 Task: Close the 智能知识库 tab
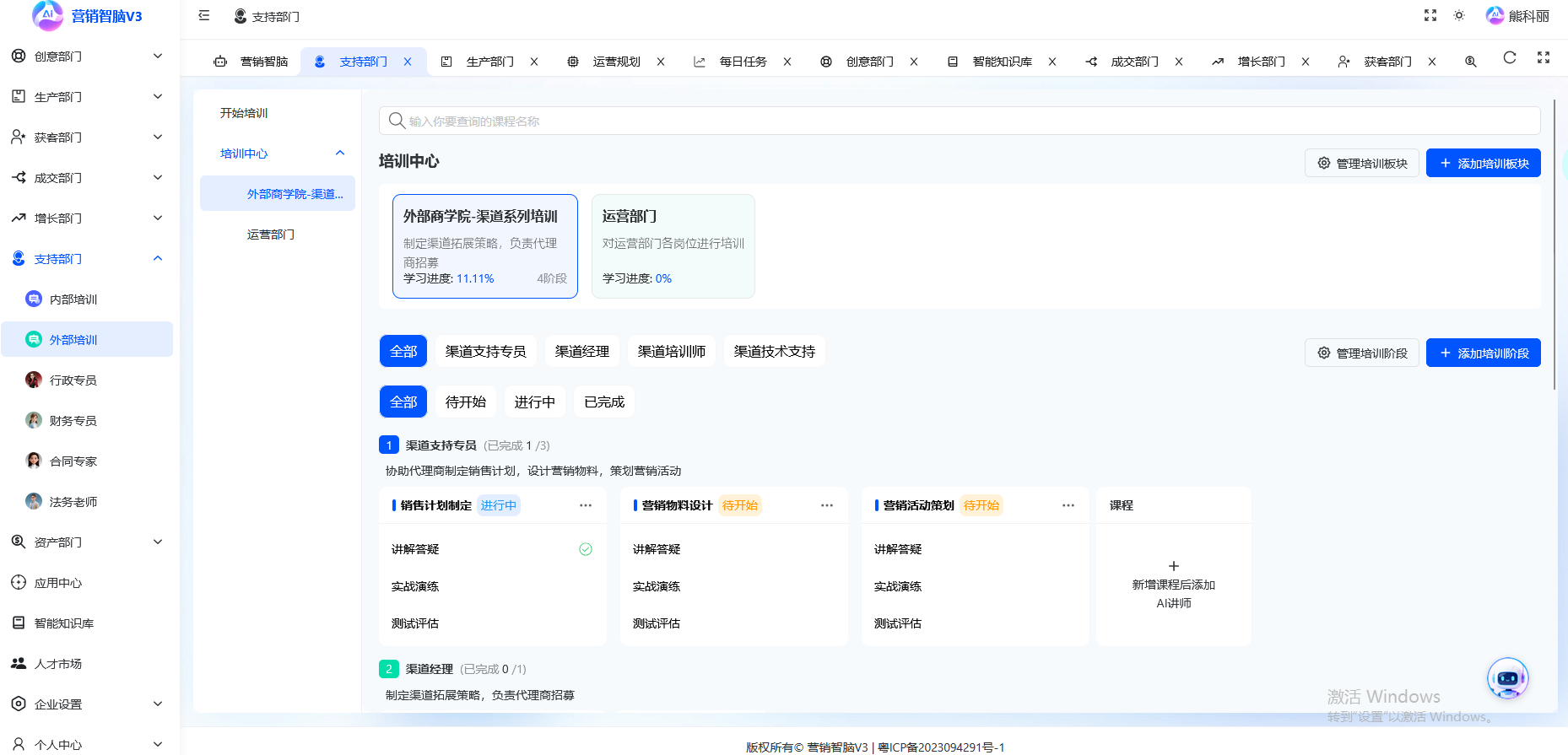tap(1052, 62)
